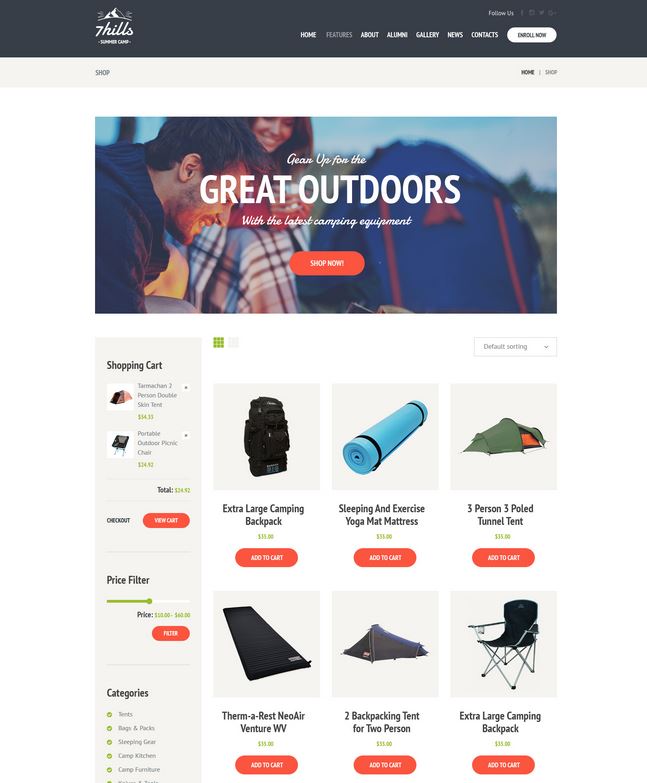Click the Enroll Now button
This screenshot has width=647, height=783.
click(x=532, y=35)
